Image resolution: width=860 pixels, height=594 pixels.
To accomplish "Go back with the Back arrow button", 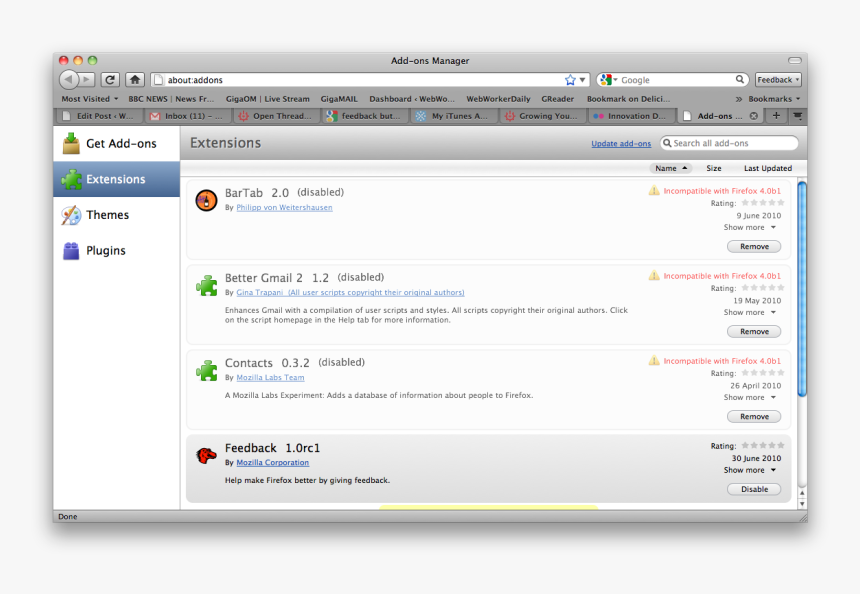I will click(x=69, y=80).
